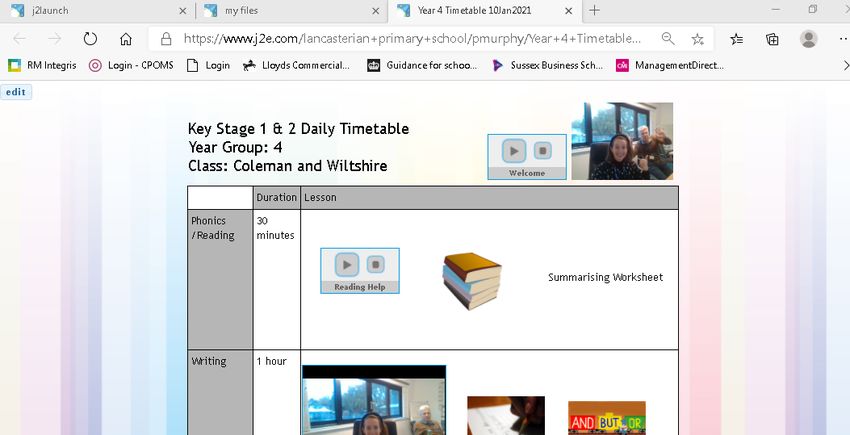Click the stacked books image
Viewport: 850px width, 435px height.
click(472, 280)
